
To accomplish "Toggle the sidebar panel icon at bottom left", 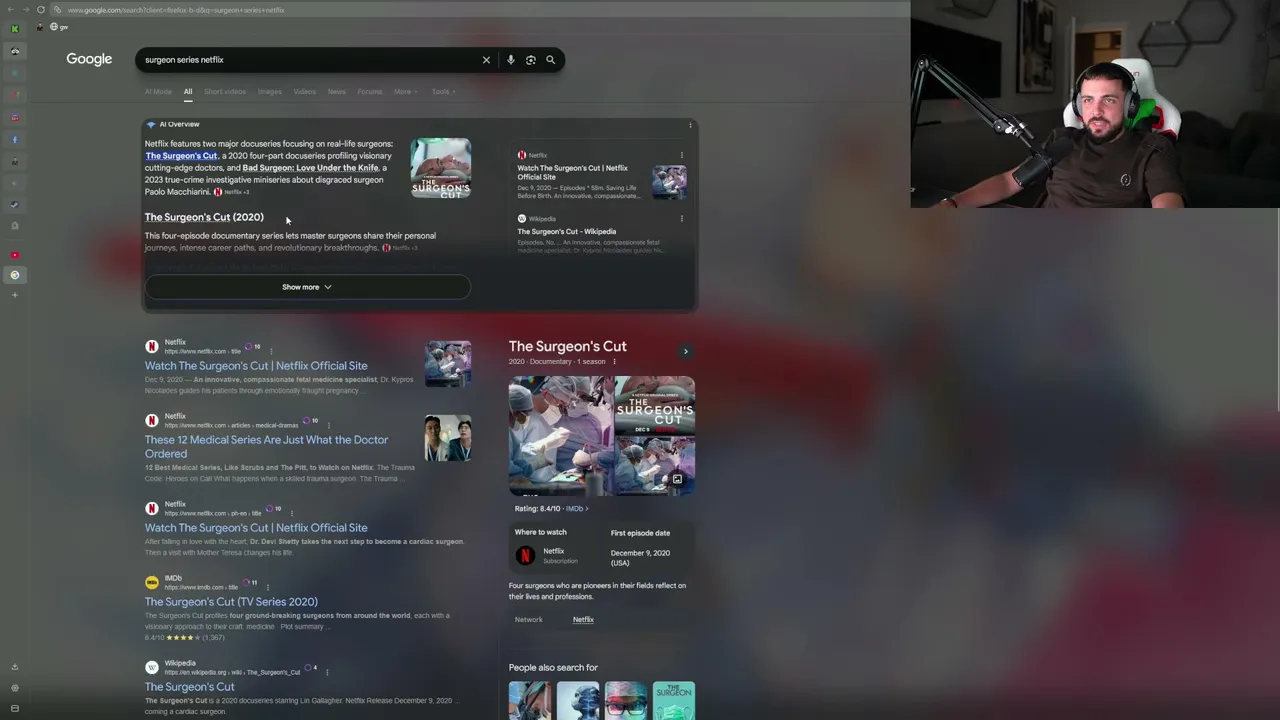I will coord(14,709).
